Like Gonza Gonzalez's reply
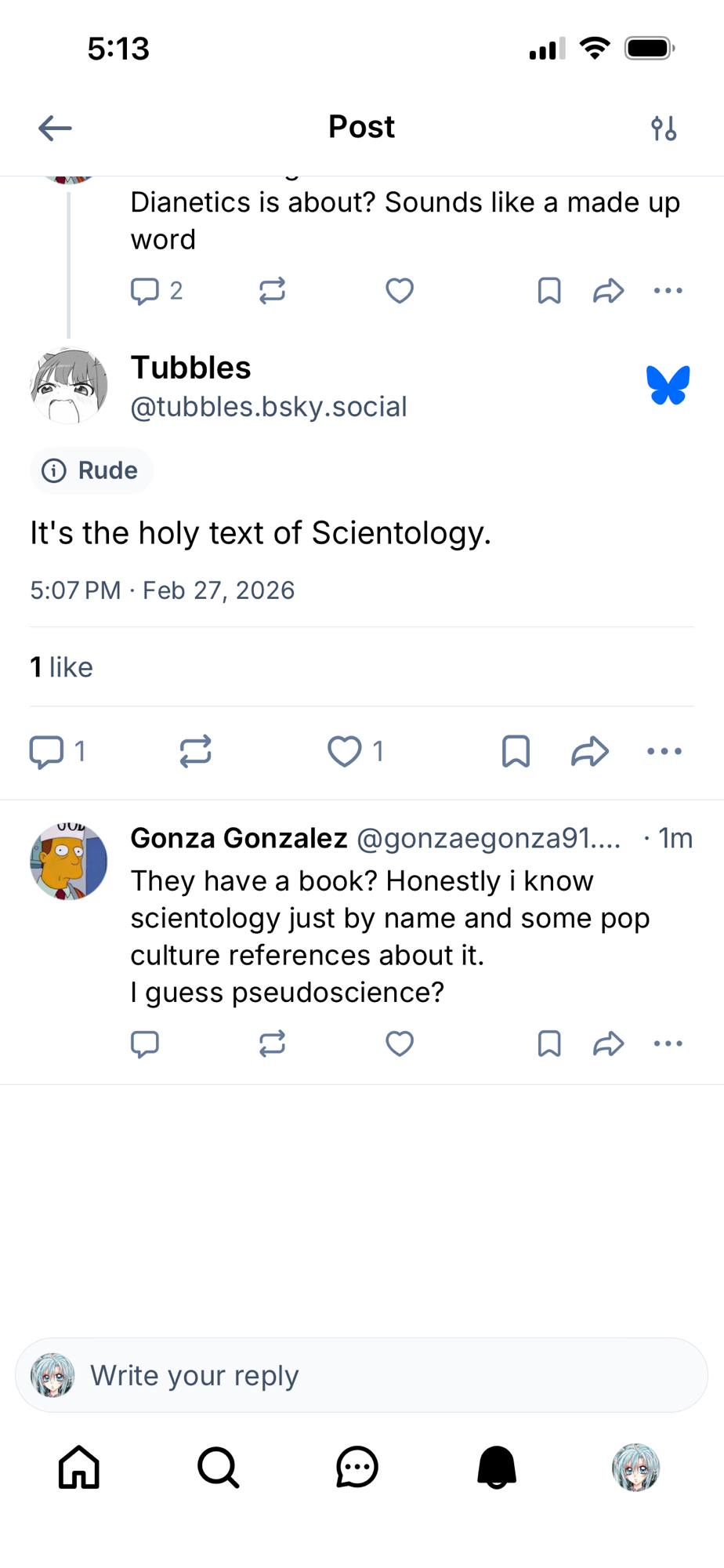The height and width of the screenshot is (1568, 724). click(400, 1044)
